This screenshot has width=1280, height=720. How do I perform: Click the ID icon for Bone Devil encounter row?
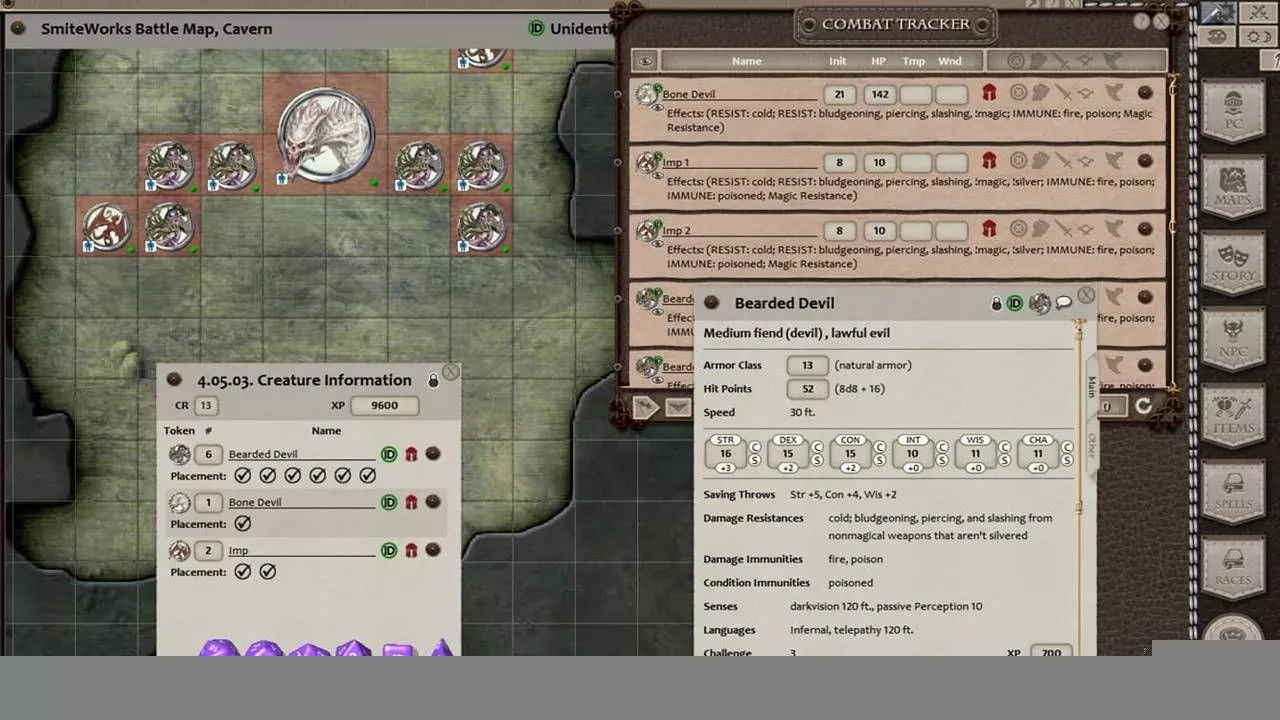(x=389, y=502)
